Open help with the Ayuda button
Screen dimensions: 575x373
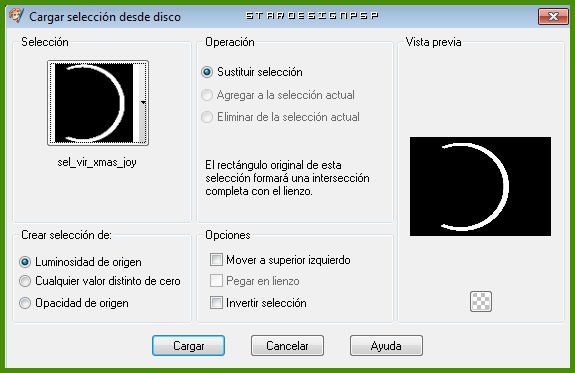click(386, 345)
